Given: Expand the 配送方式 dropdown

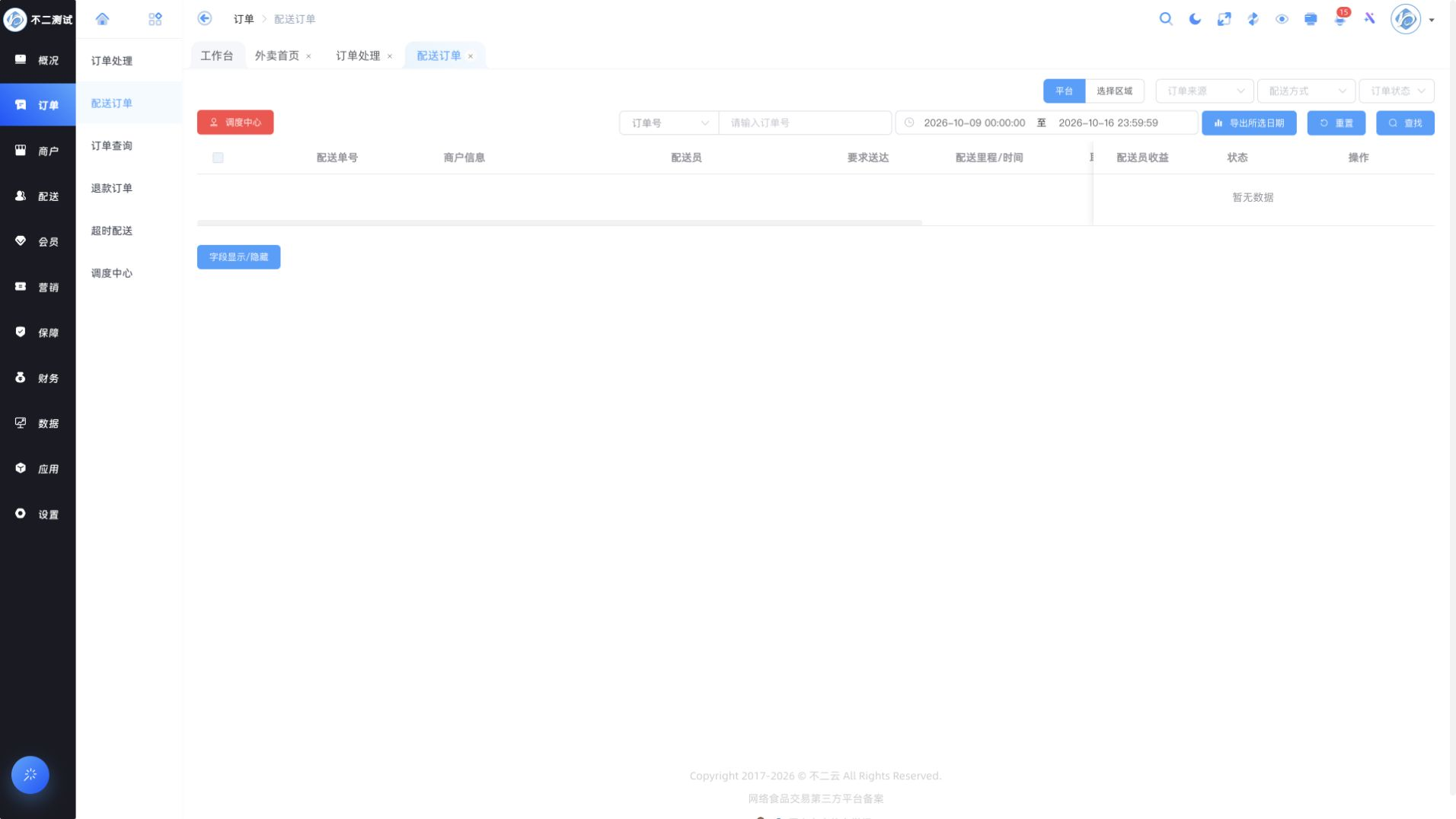Looking at the screenshot, I should click(x=1306, y=91).
